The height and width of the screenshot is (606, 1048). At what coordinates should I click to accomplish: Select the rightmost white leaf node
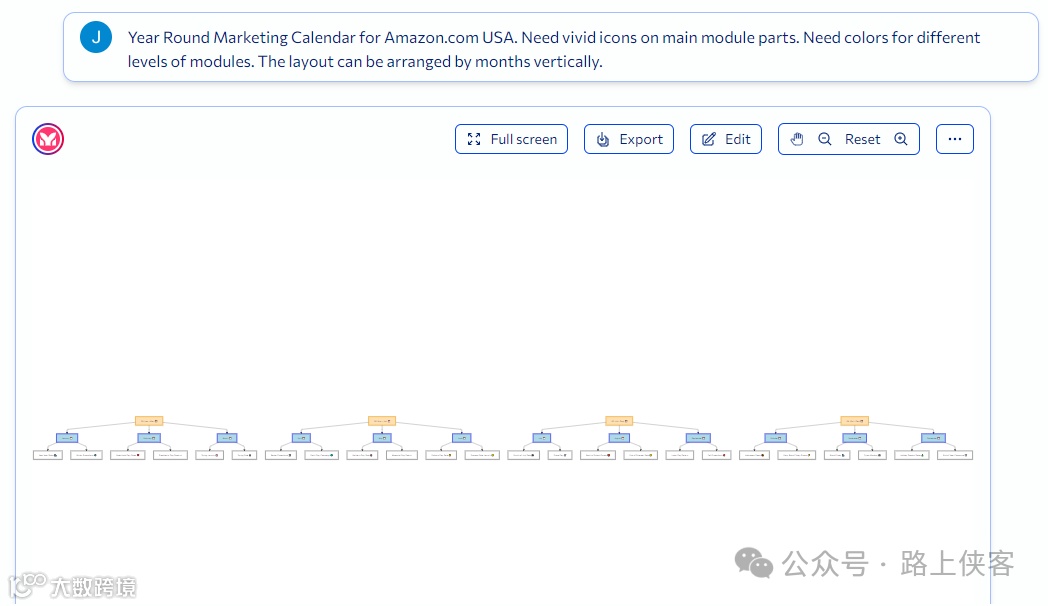pos(955,455)
